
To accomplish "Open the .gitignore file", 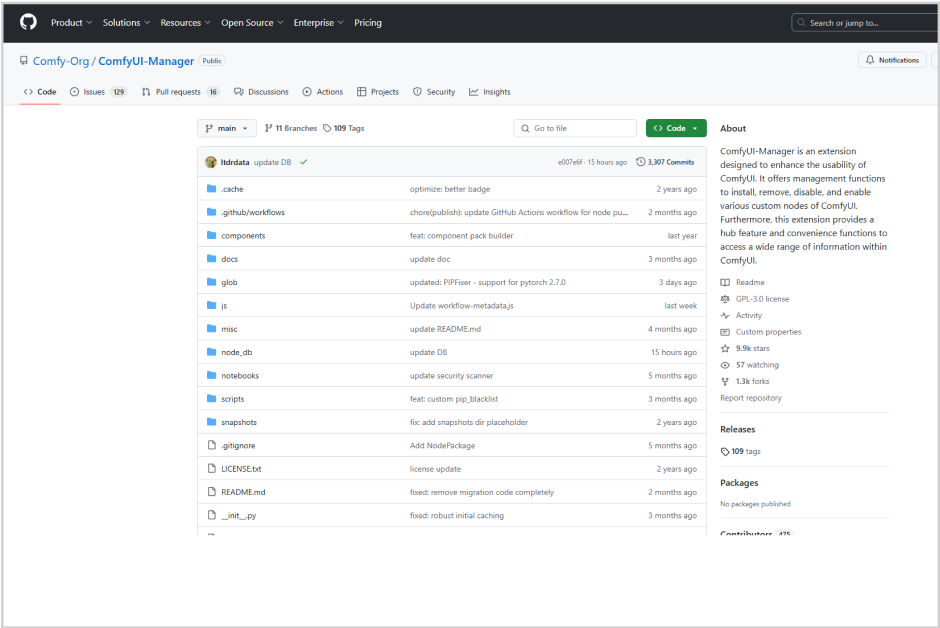I will 238,446.
